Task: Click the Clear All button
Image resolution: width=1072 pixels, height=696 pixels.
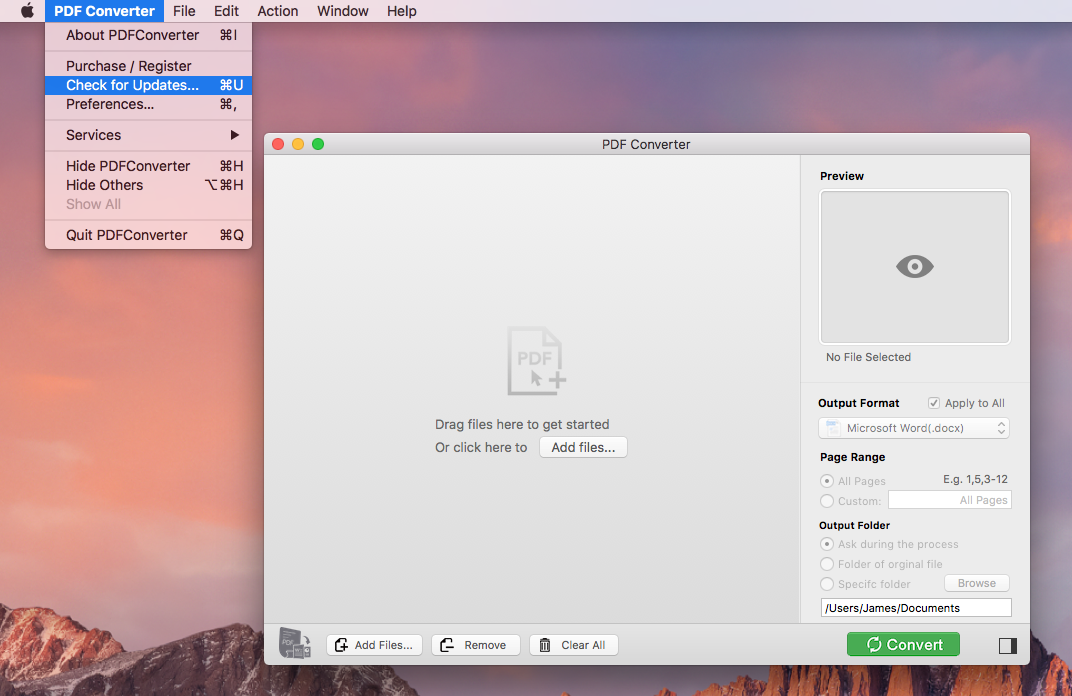Action: click(574, 645)
